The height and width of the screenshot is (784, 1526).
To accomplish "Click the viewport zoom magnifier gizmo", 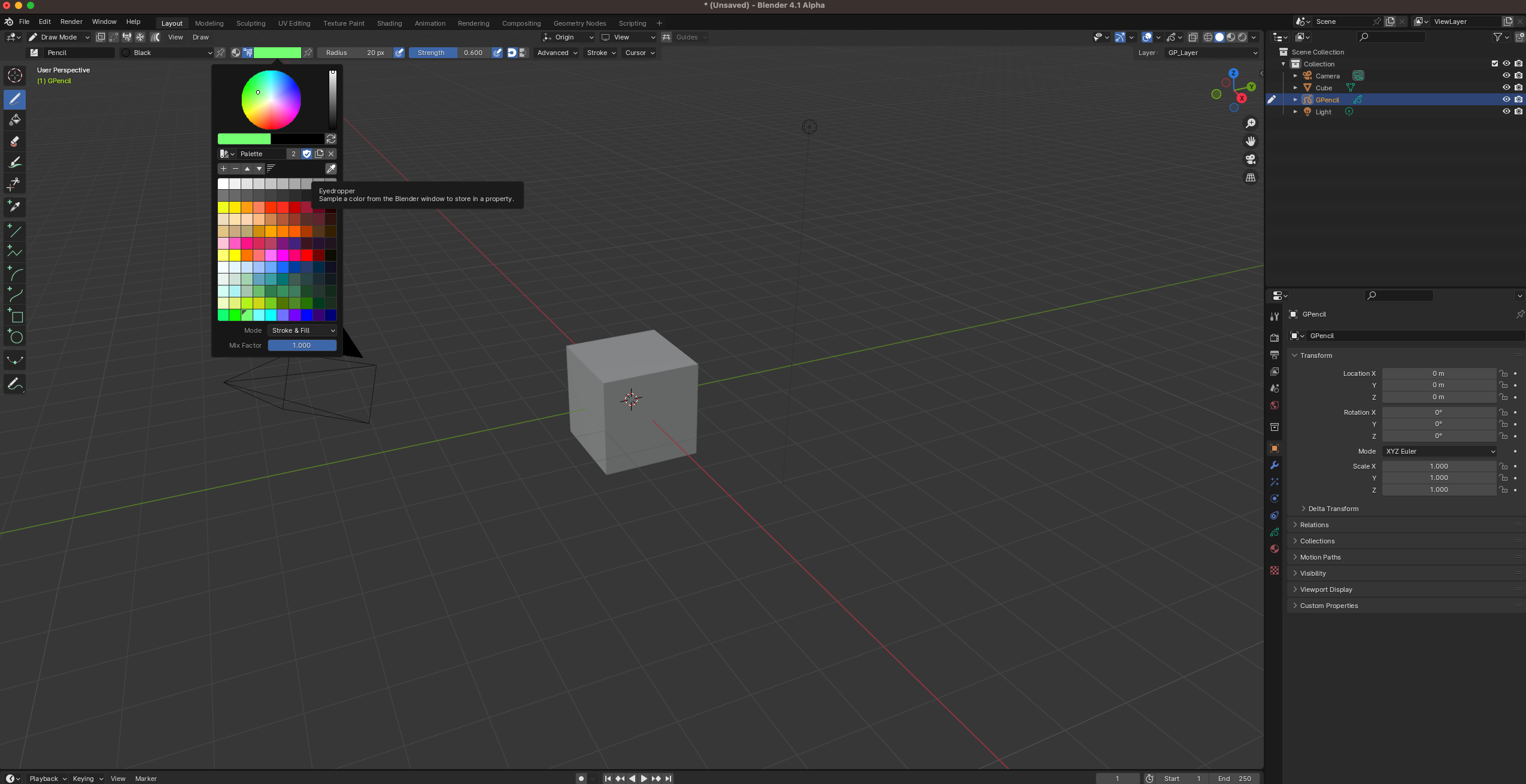I will coord(1251,123).
